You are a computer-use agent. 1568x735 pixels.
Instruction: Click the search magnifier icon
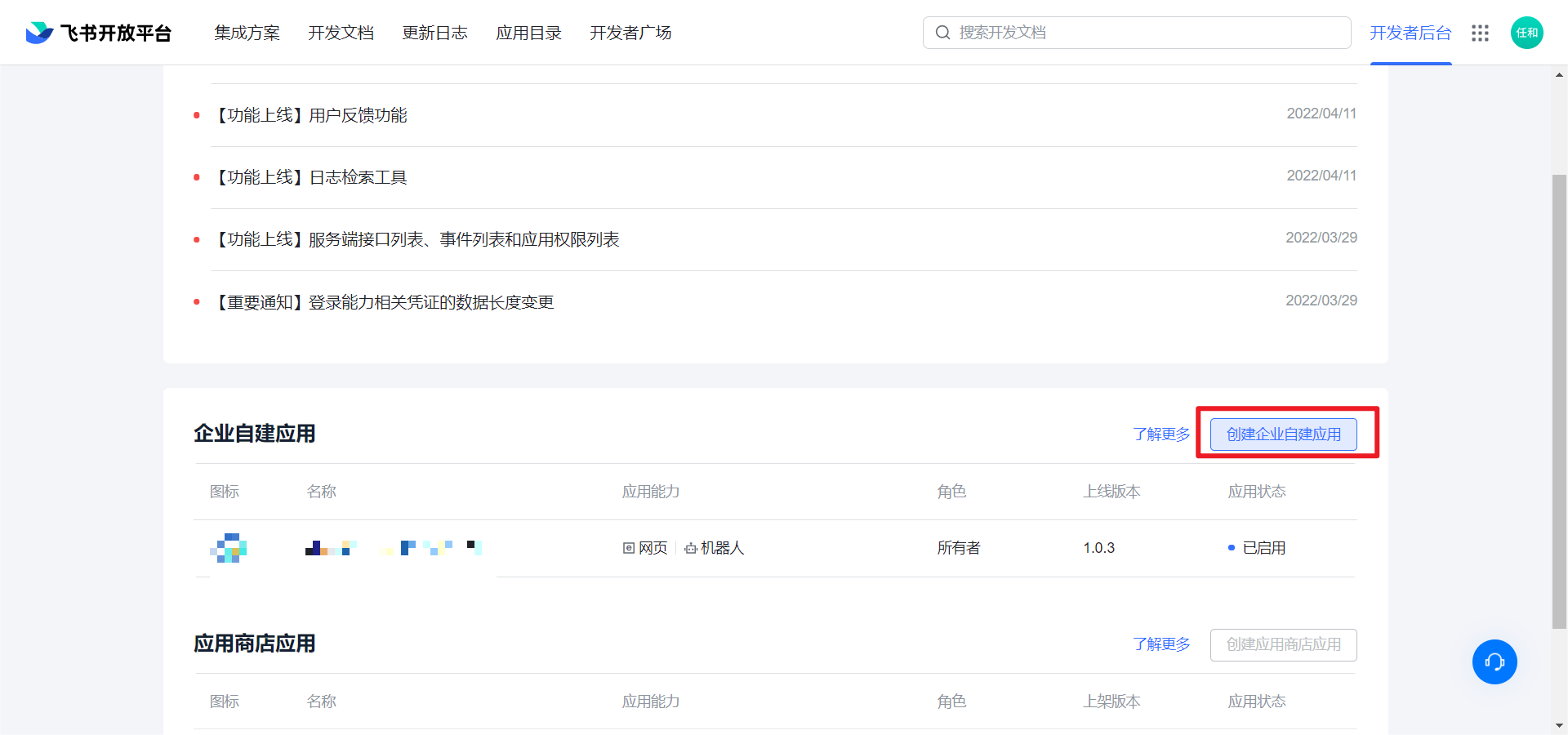(943, 32)
